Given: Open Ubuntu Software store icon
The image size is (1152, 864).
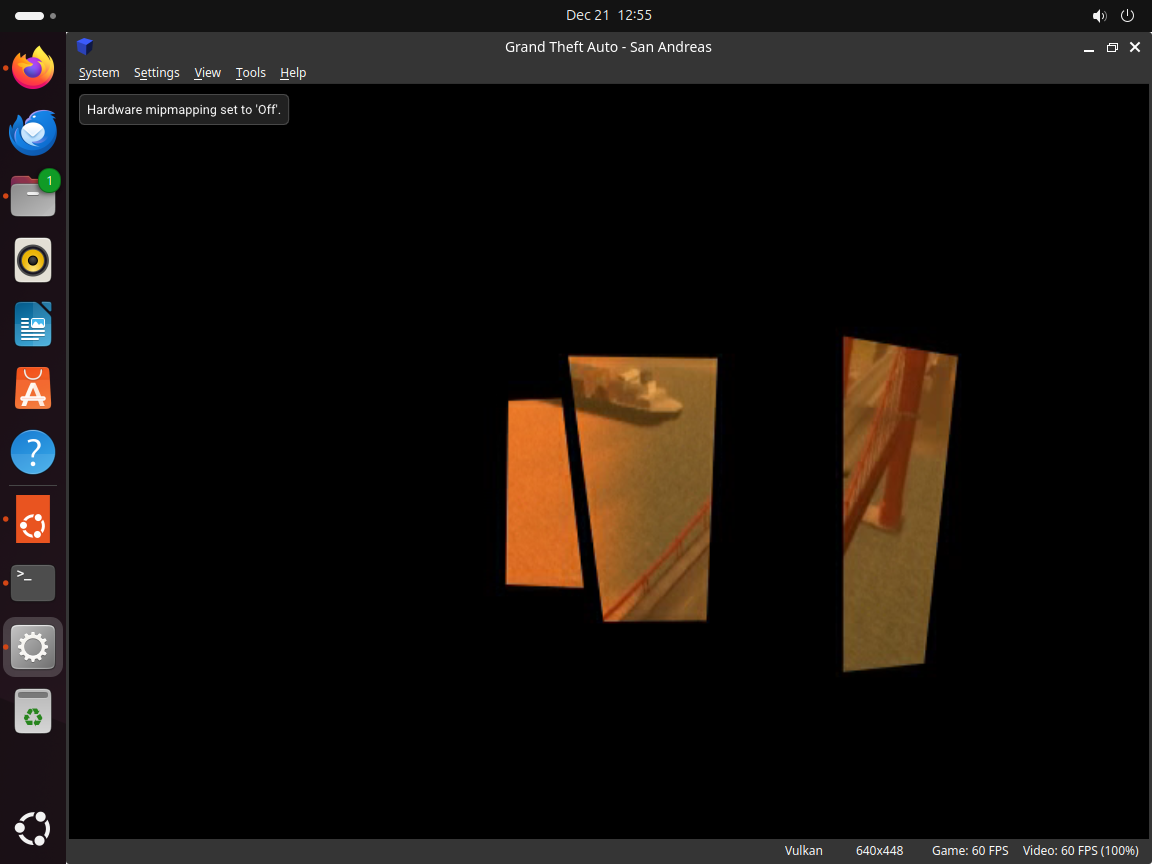Looking at the screenshot, I should tap(33, 388).
